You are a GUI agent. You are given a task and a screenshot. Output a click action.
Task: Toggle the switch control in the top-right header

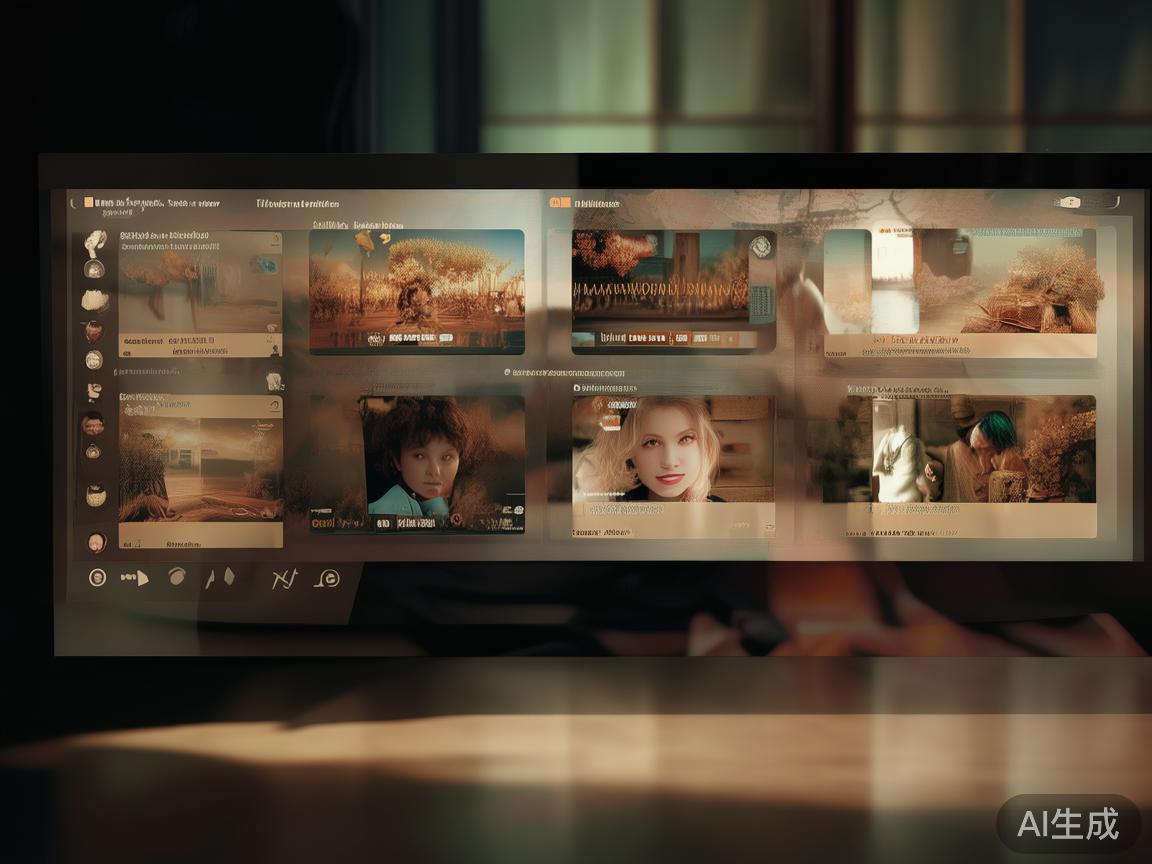1069,203
